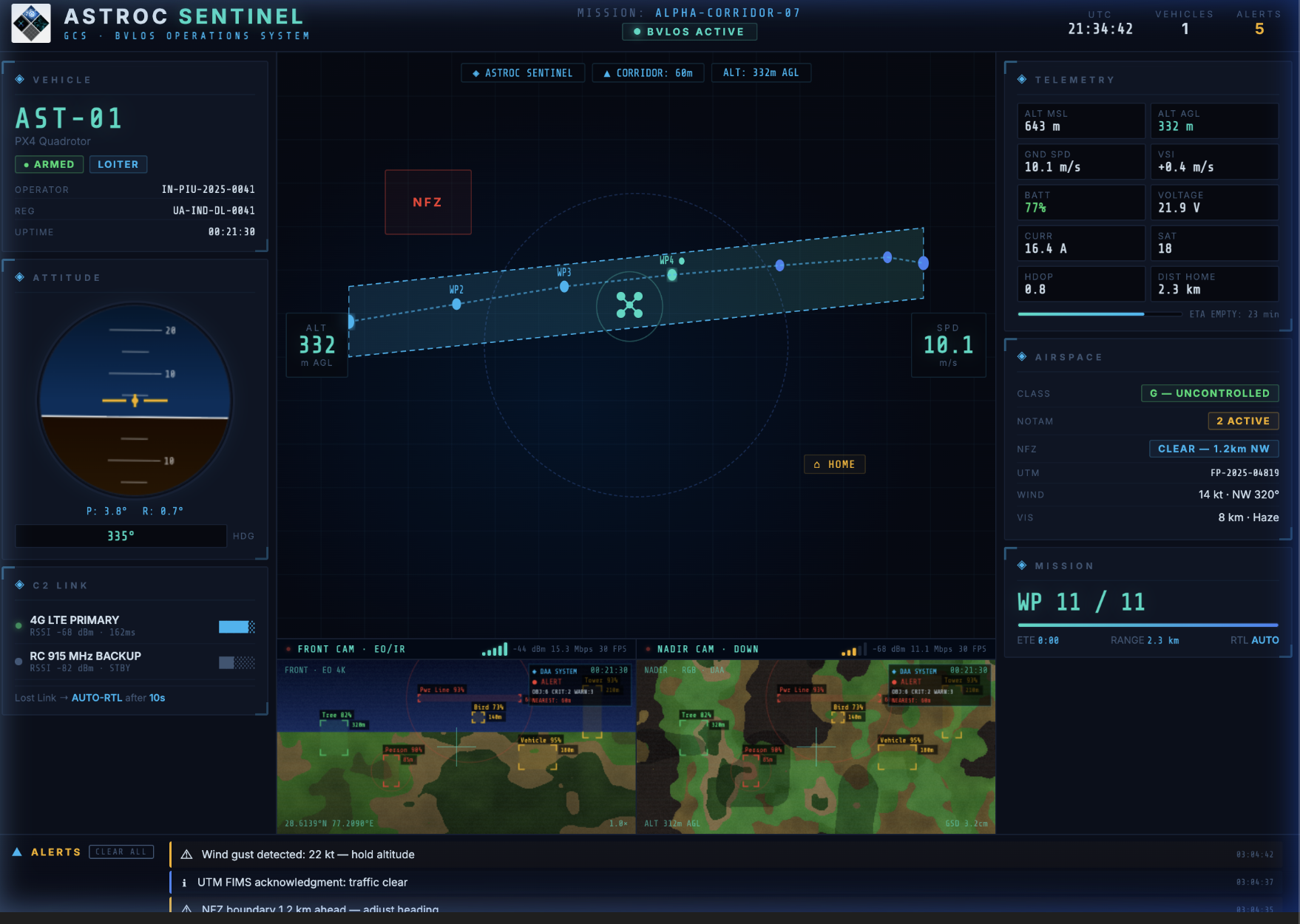Click the HOME marker button on map
The width and height of the screenshot is (1300, 924).
[x=834, y=464]
